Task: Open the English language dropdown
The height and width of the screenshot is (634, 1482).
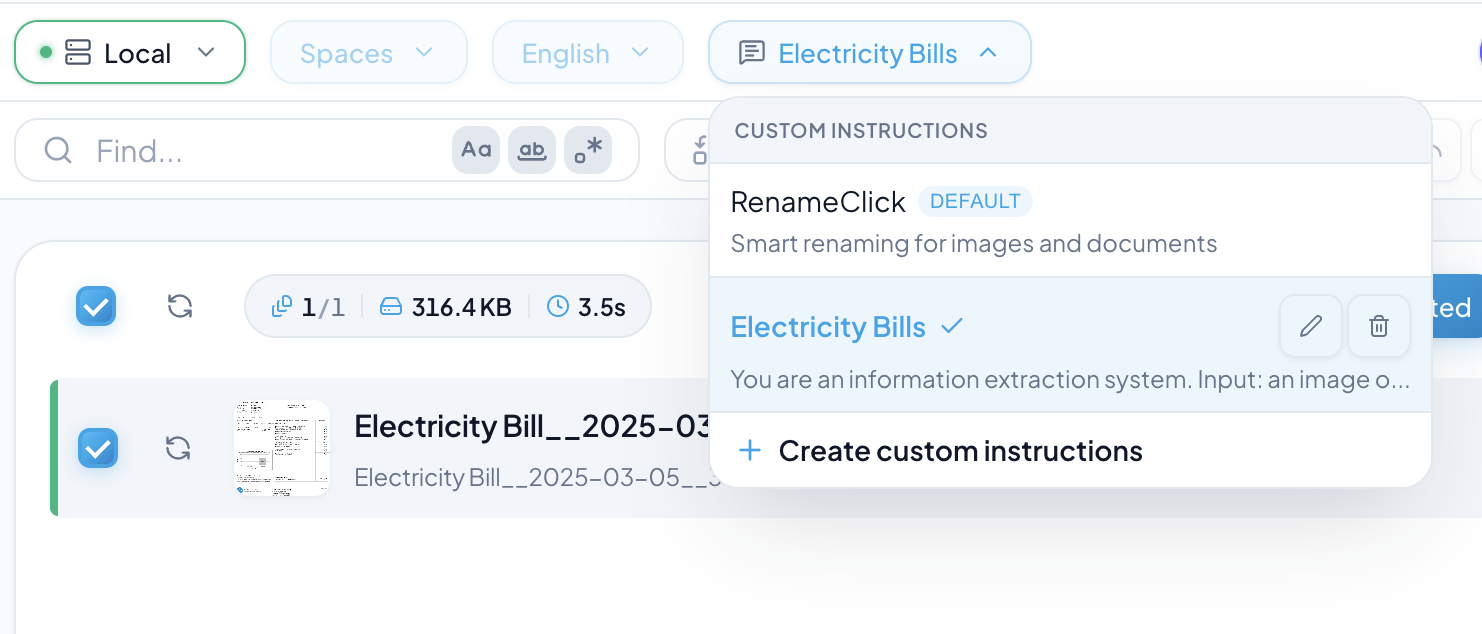Action: click(x=587, y=52)
